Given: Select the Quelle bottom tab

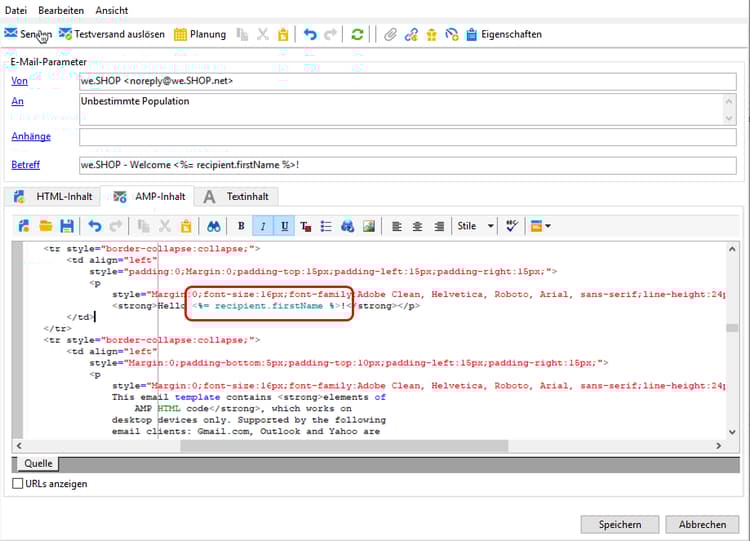Looking at the screenshot, I should pos(38,464).
